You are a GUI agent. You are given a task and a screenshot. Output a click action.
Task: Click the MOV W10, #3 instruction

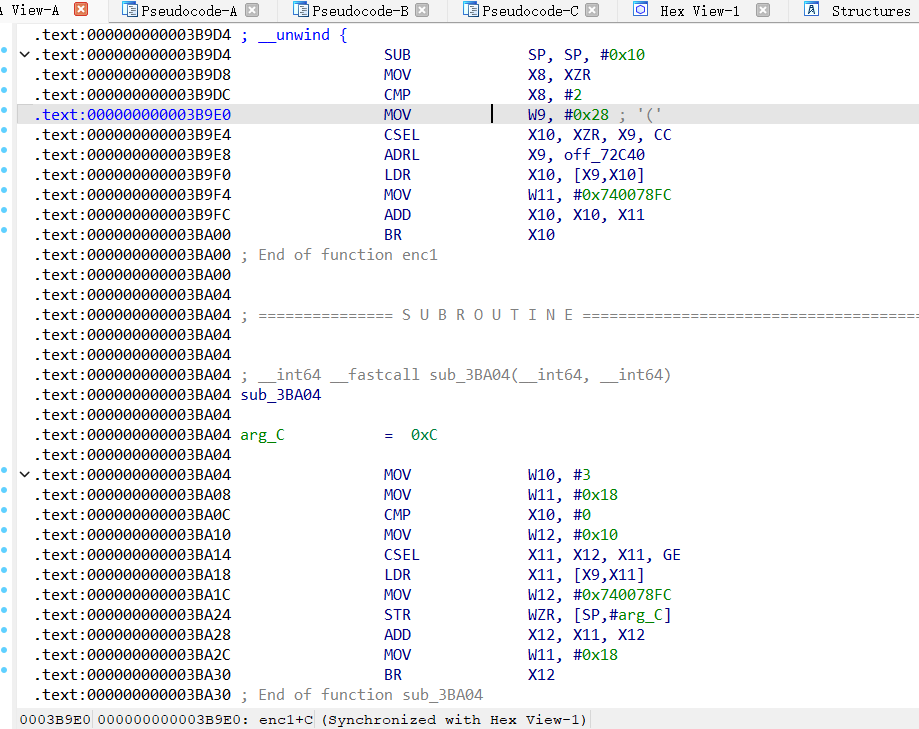tap(487, 475)
